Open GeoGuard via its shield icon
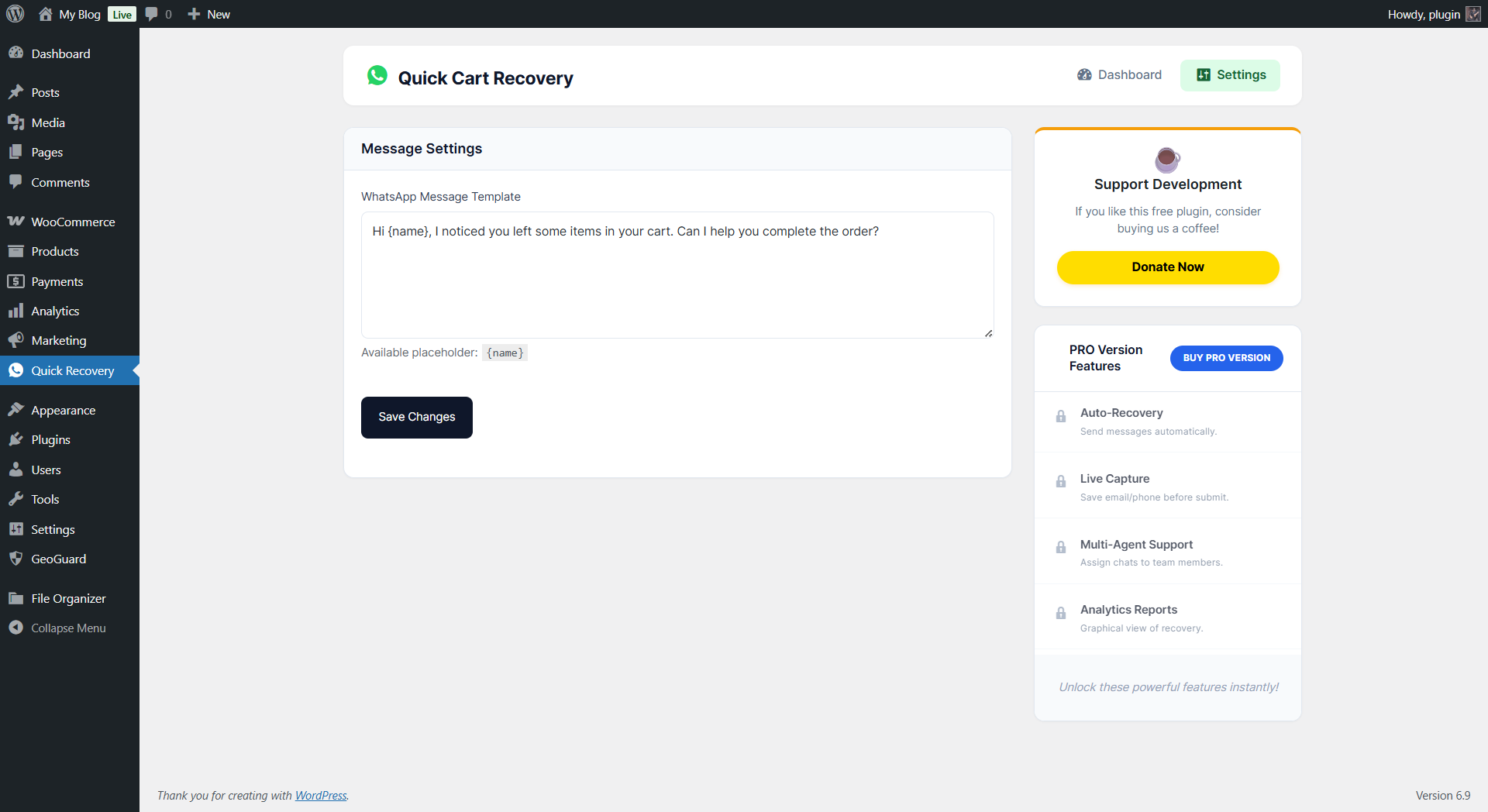The image size is (1488, 812). pyautogui.click(x=16, y=559)
